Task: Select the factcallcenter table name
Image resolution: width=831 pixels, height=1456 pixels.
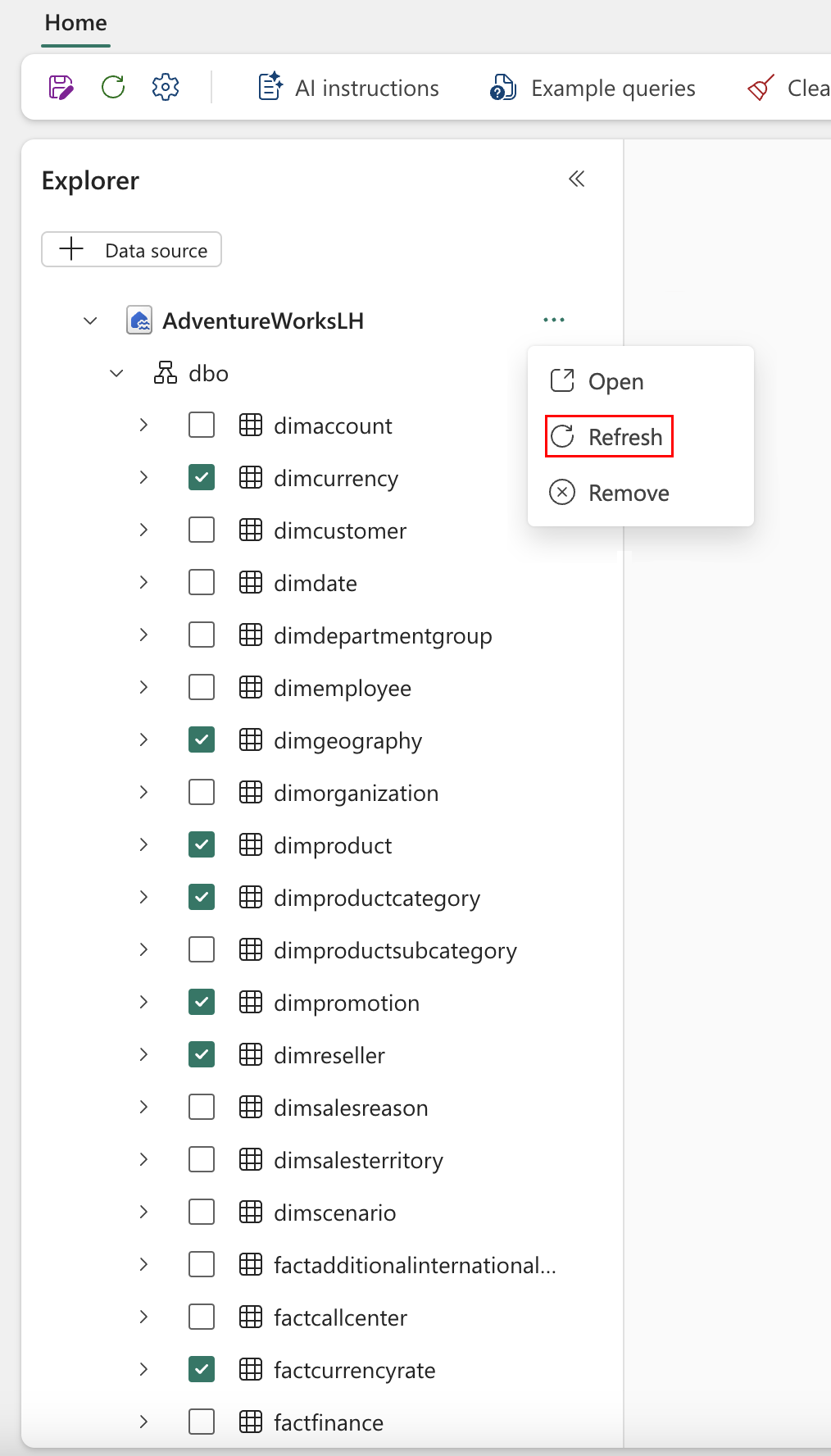Action: point(340,1317)
